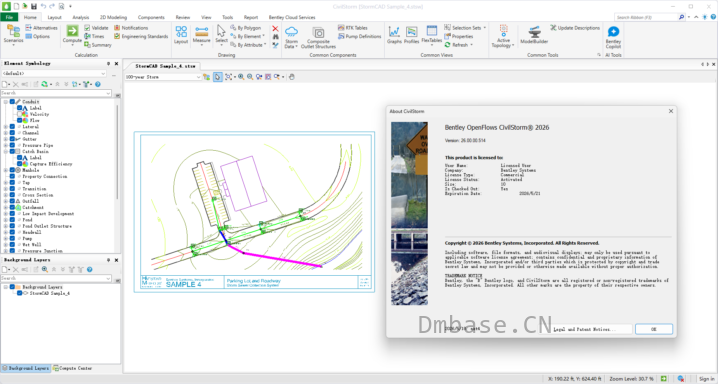This screenshot has width=718, height=384.
Task: Toggle the Lateral checkbox
Action: tap(12, 127)
